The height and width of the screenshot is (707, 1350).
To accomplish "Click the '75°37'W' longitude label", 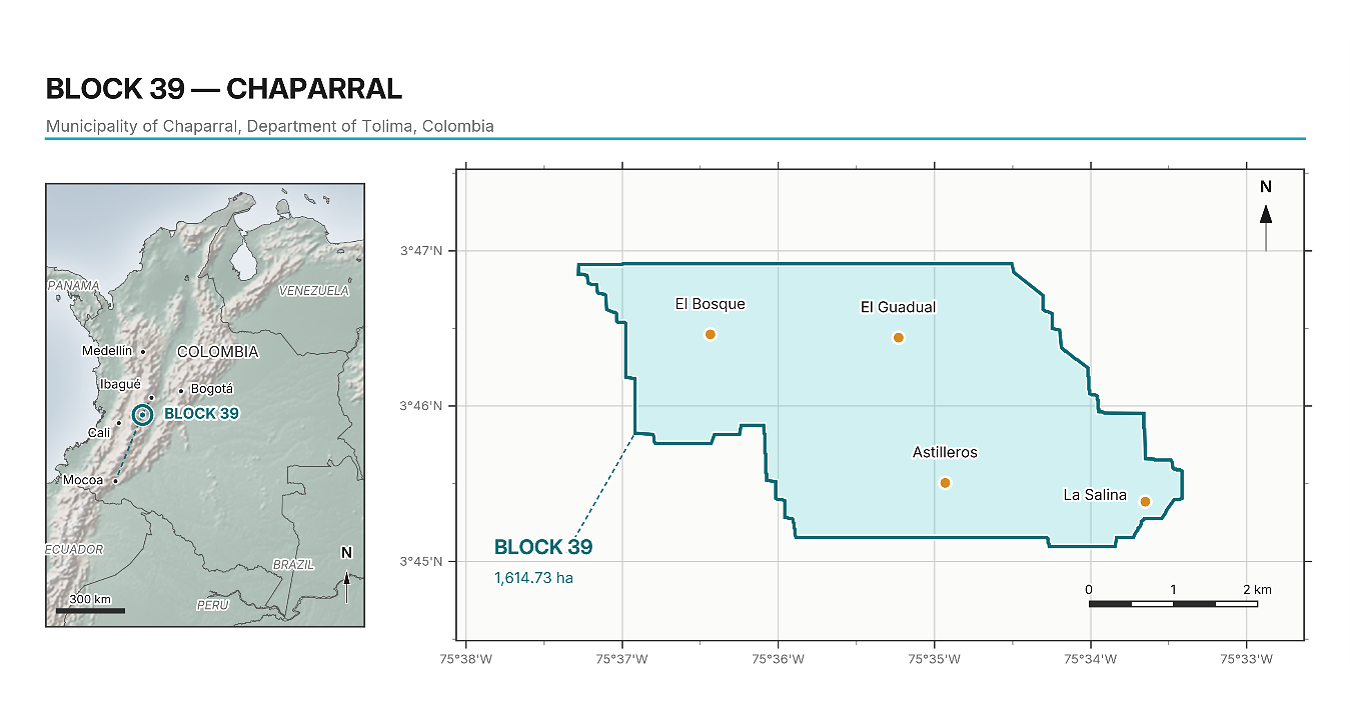I will click(622, 659).
